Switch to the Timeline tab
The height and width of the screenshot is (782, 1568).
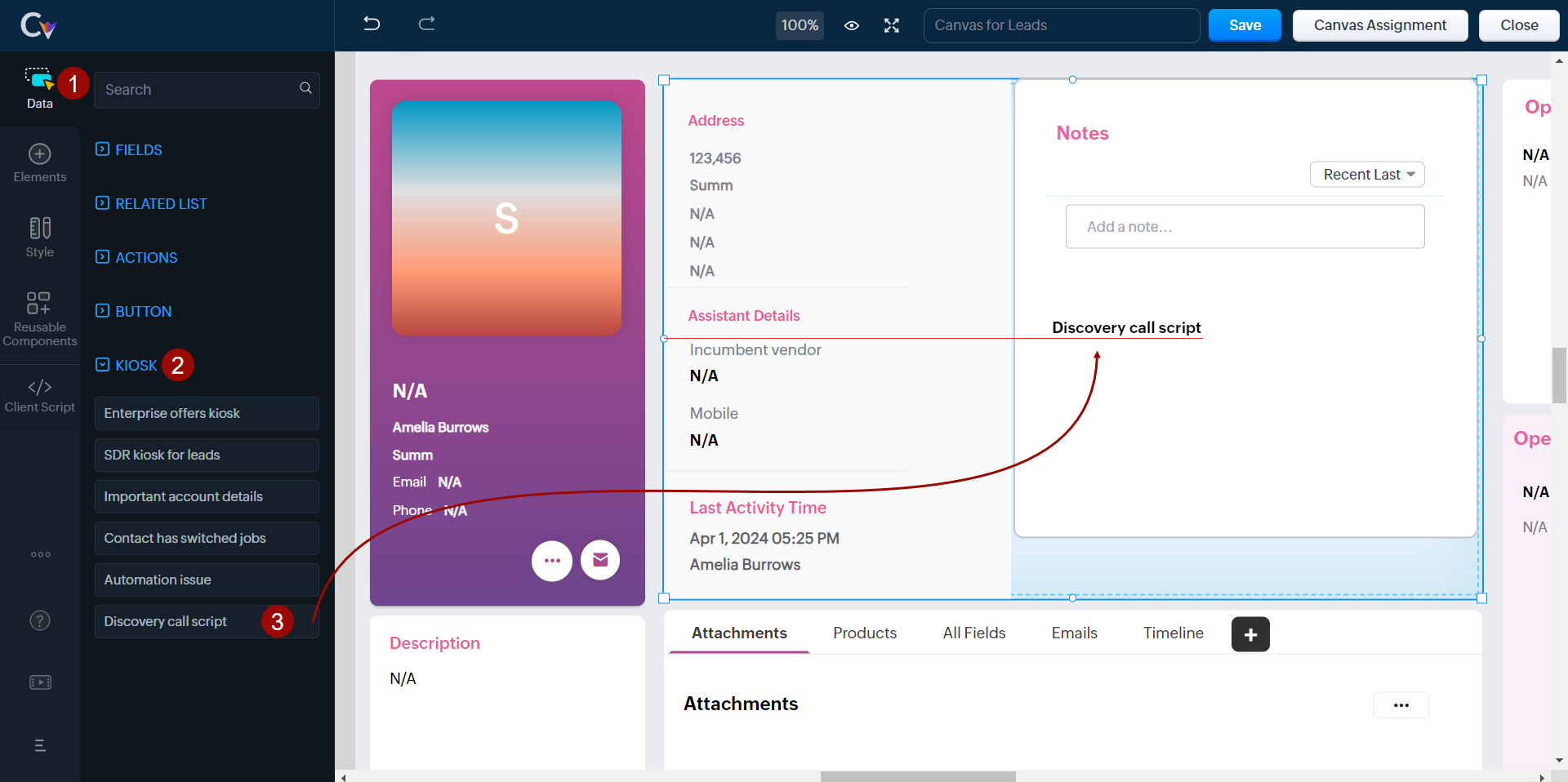click(1173, 633)
